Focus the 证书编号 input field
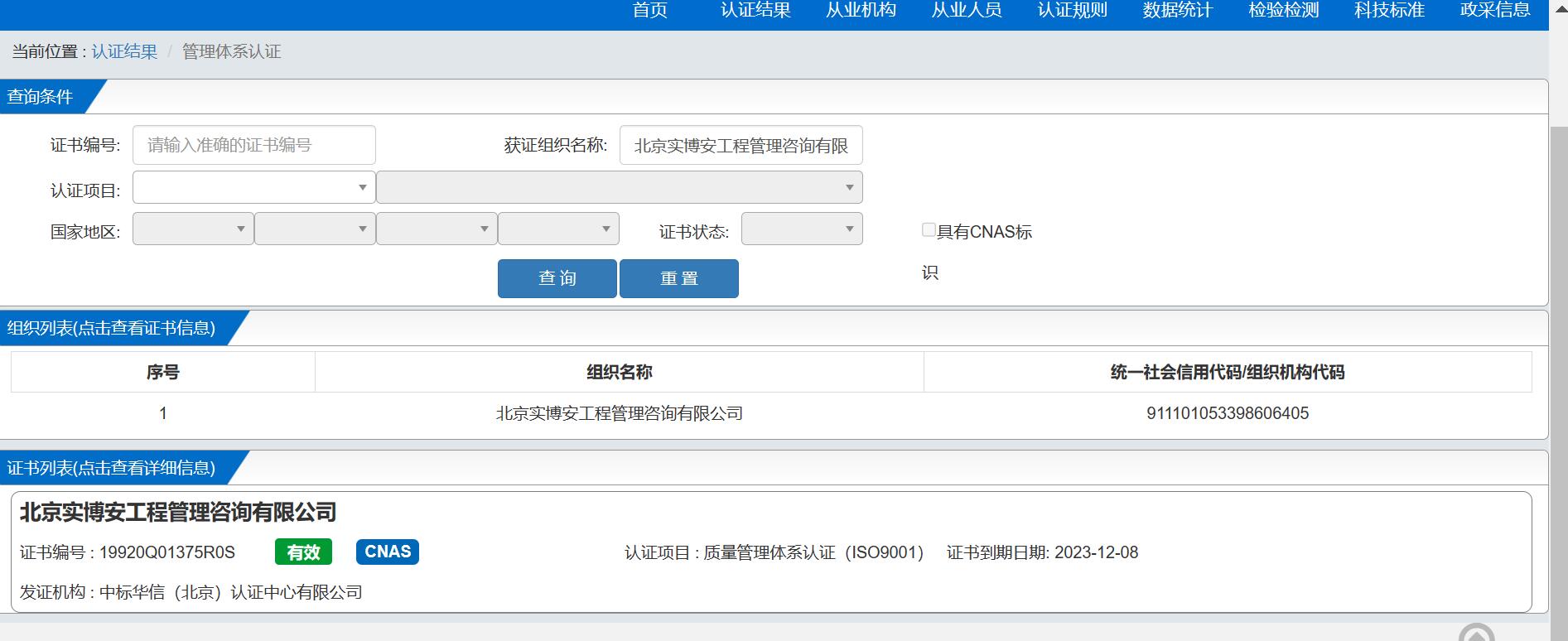Screen dimensions: 1568x641 tap(254, 145)
